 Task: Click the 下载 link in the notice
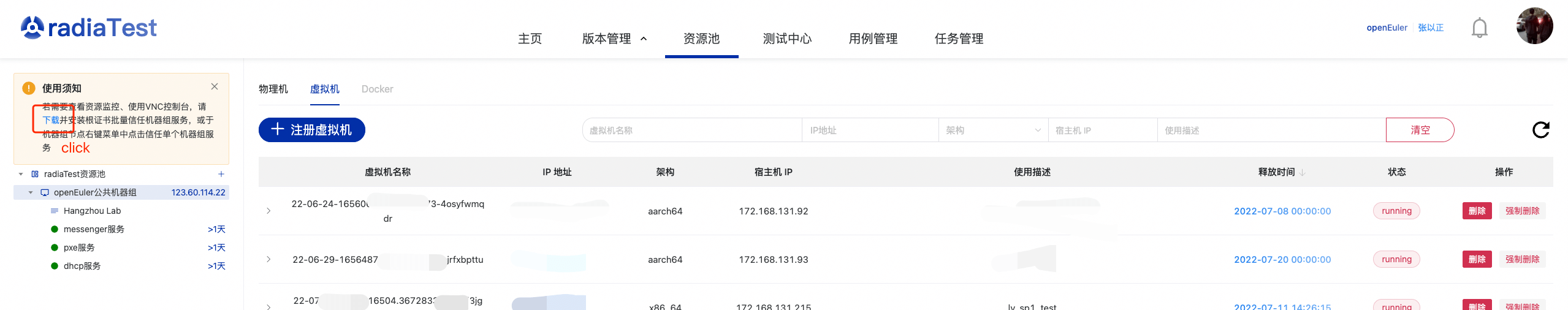50,120
